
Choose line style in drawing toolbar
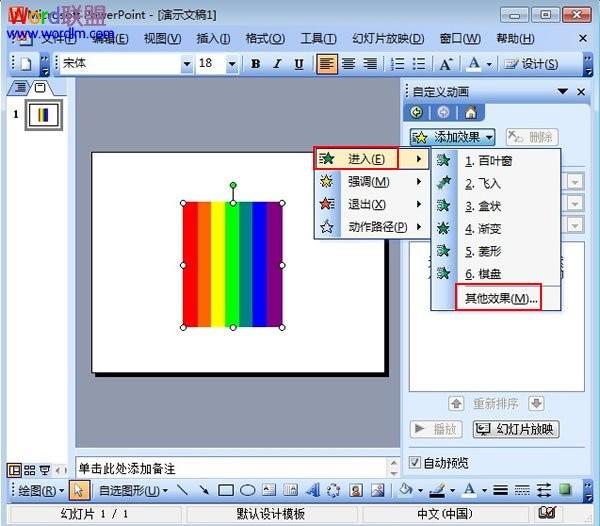[501, 490]
